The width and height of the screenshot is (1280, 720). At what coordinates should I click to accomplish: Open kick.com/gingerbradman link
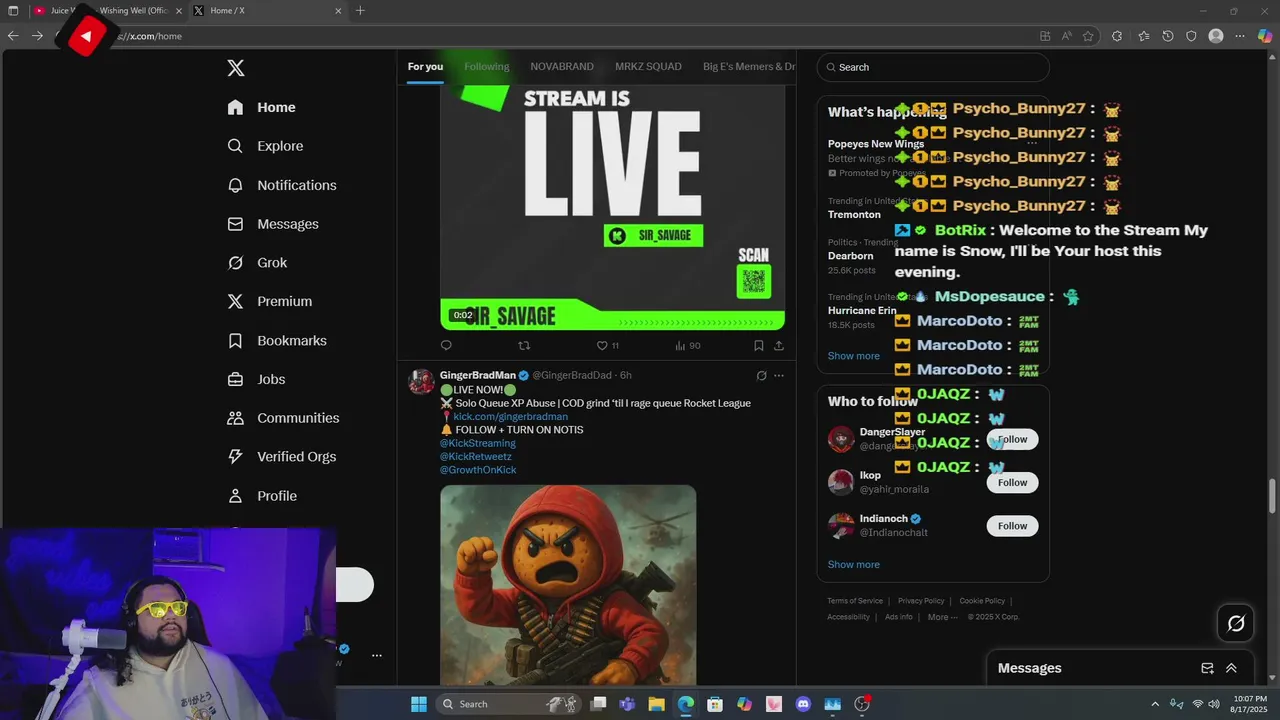point(510,417)
